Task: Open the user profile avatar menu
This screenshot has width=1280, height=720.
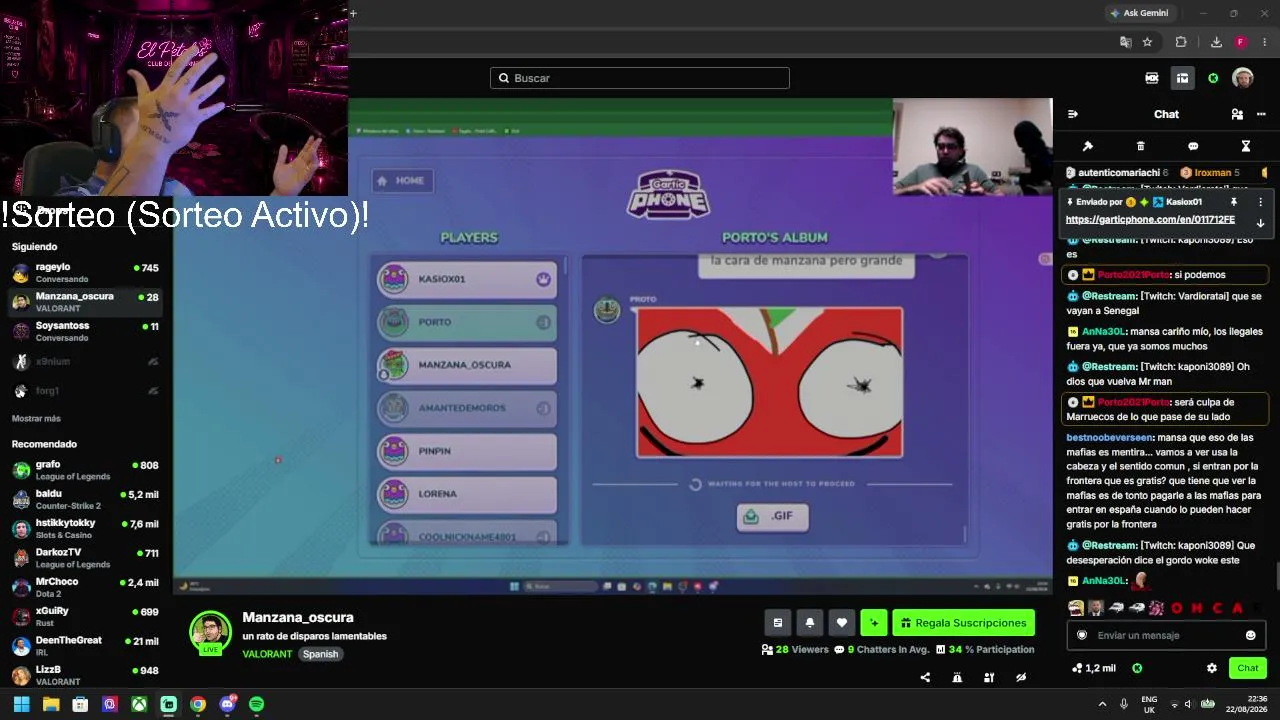Action: [1243, 78]
